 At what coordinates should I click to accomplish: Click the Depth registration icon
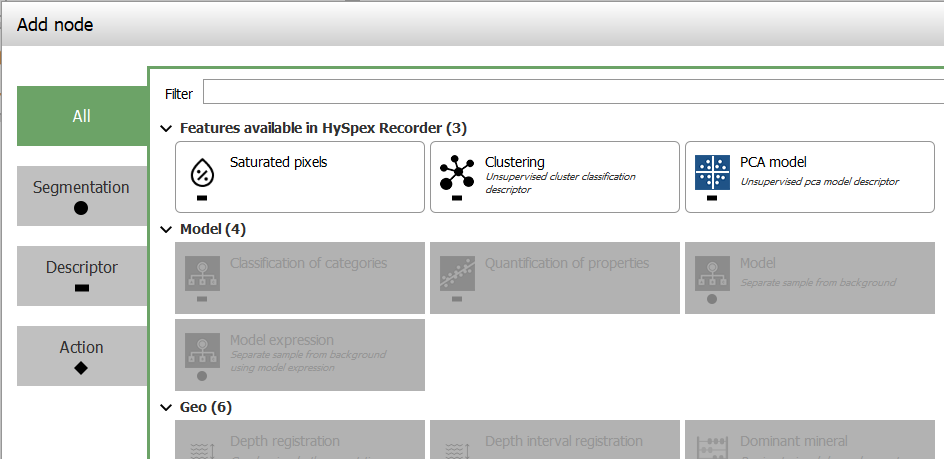point(202,446)
